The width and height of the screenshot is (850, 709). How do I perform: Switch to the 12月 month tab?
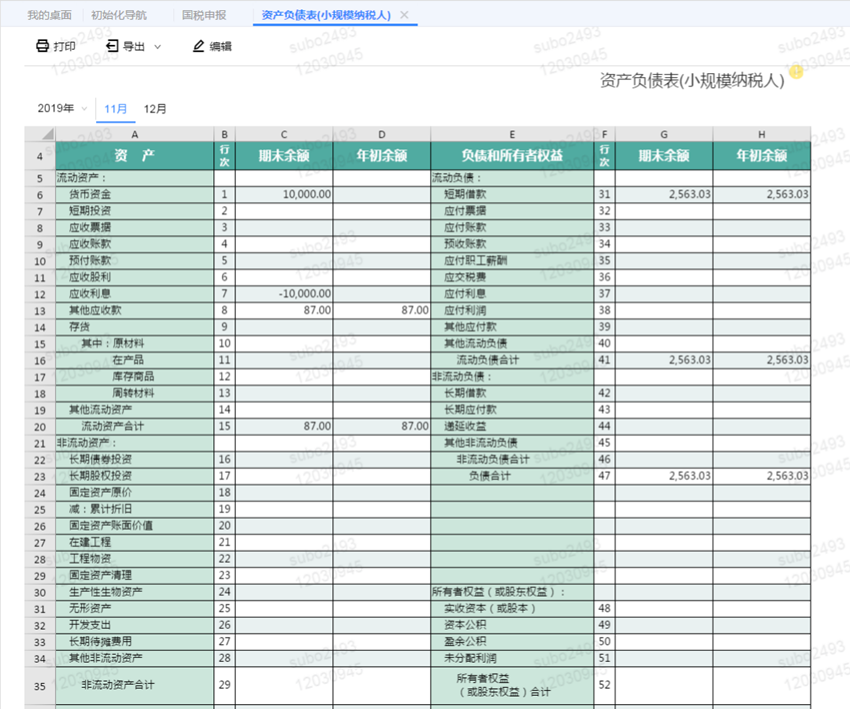155,109
